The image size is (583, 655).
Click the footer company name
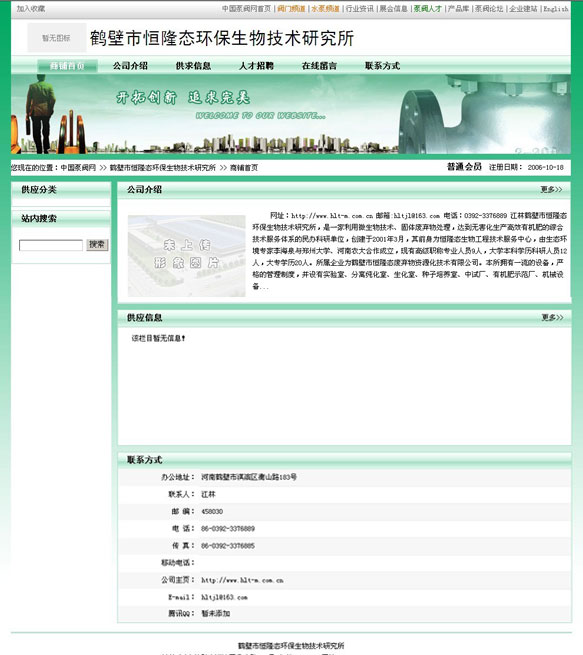click(x=291, y=646)
